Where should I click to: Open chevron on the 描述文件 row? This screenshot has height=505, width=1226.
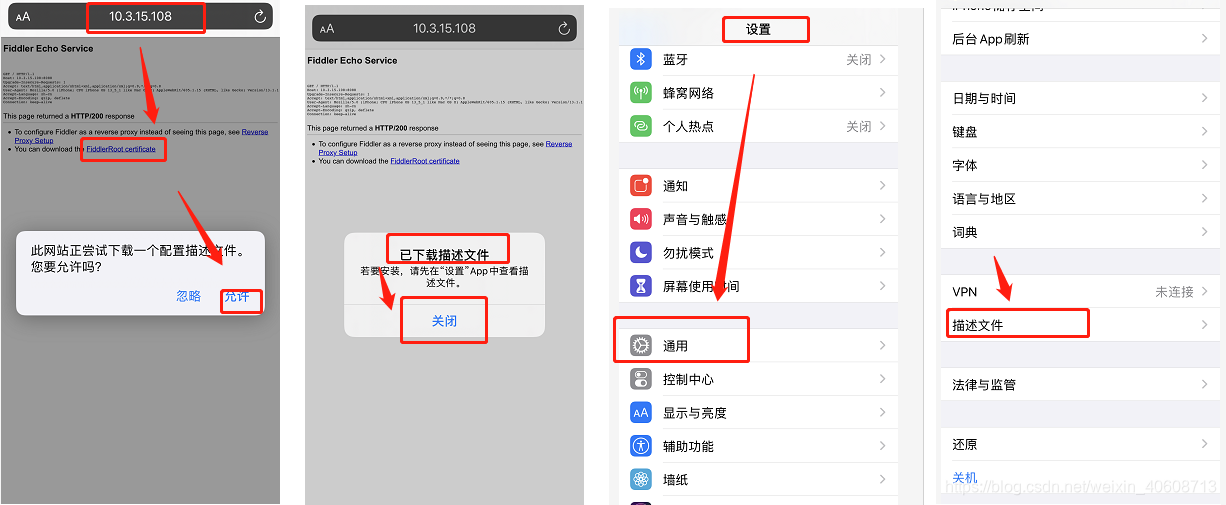pos(1204,325)
